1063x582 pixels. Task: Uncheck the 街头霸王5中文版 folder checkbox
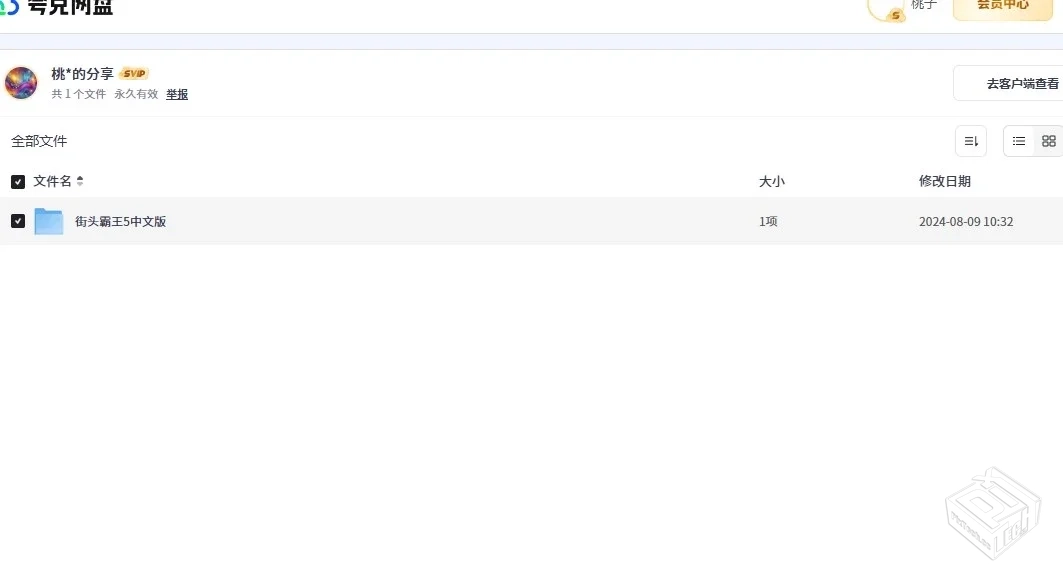pos(18,221)
